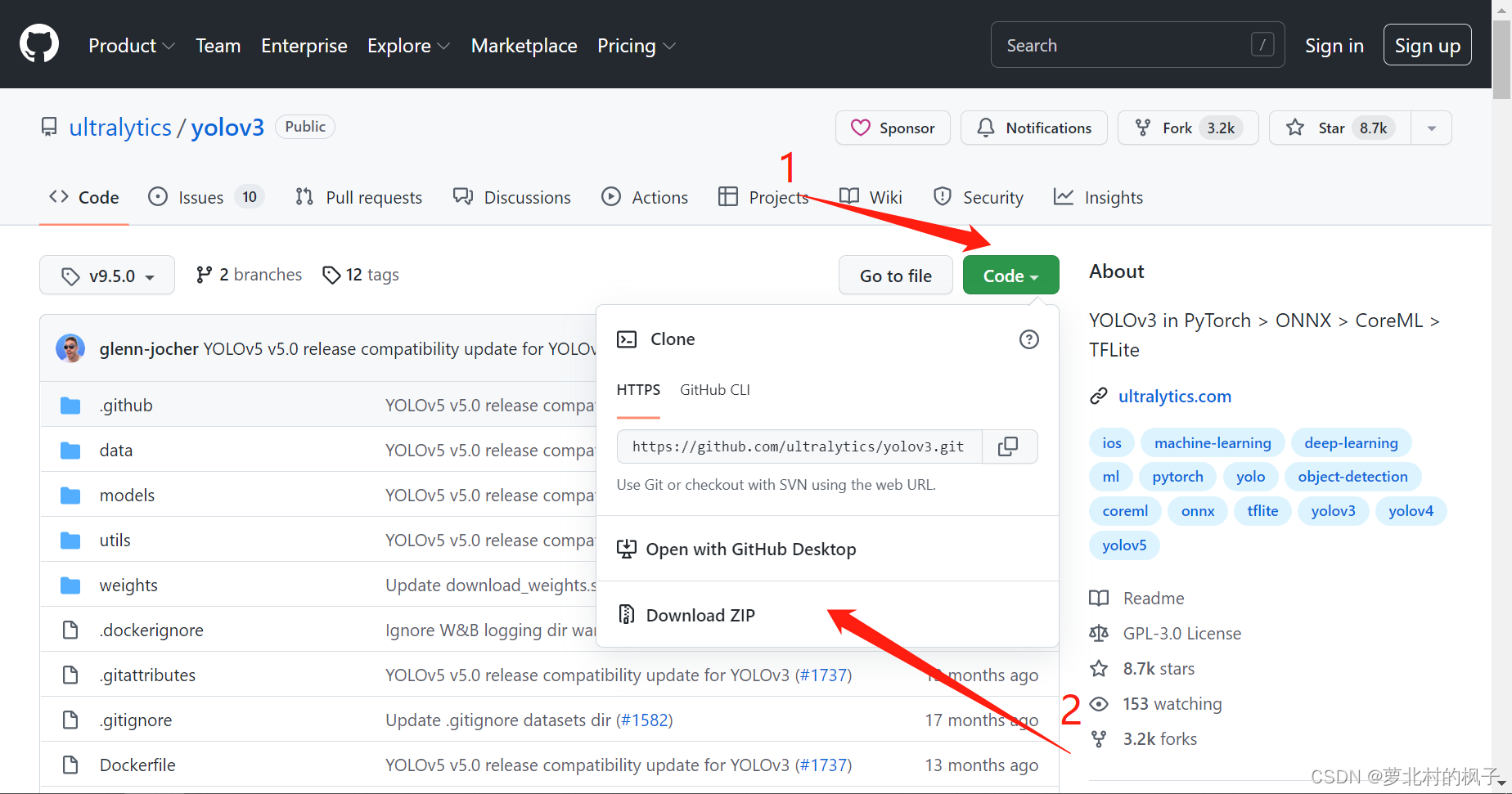
Task: Click the clone URL text field
Action: pos(799,446)
